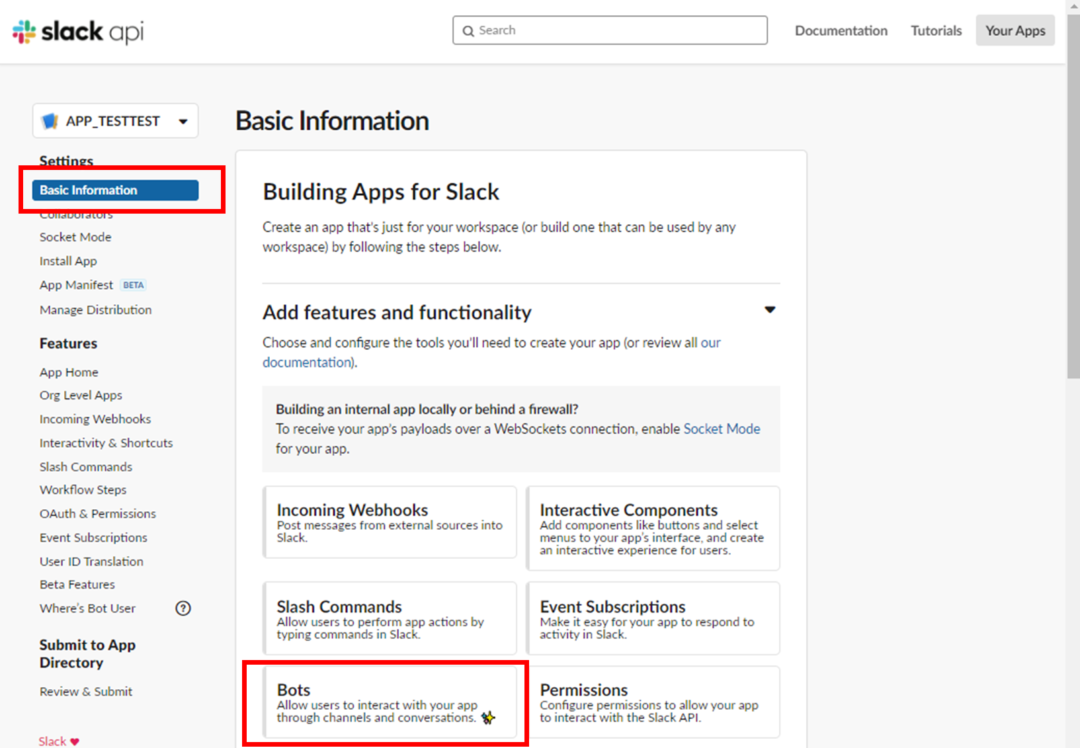The height and width of the screenshot is (748, 1080).
Task: Open the Interactive Components feature card
Action: click(653, 528)
